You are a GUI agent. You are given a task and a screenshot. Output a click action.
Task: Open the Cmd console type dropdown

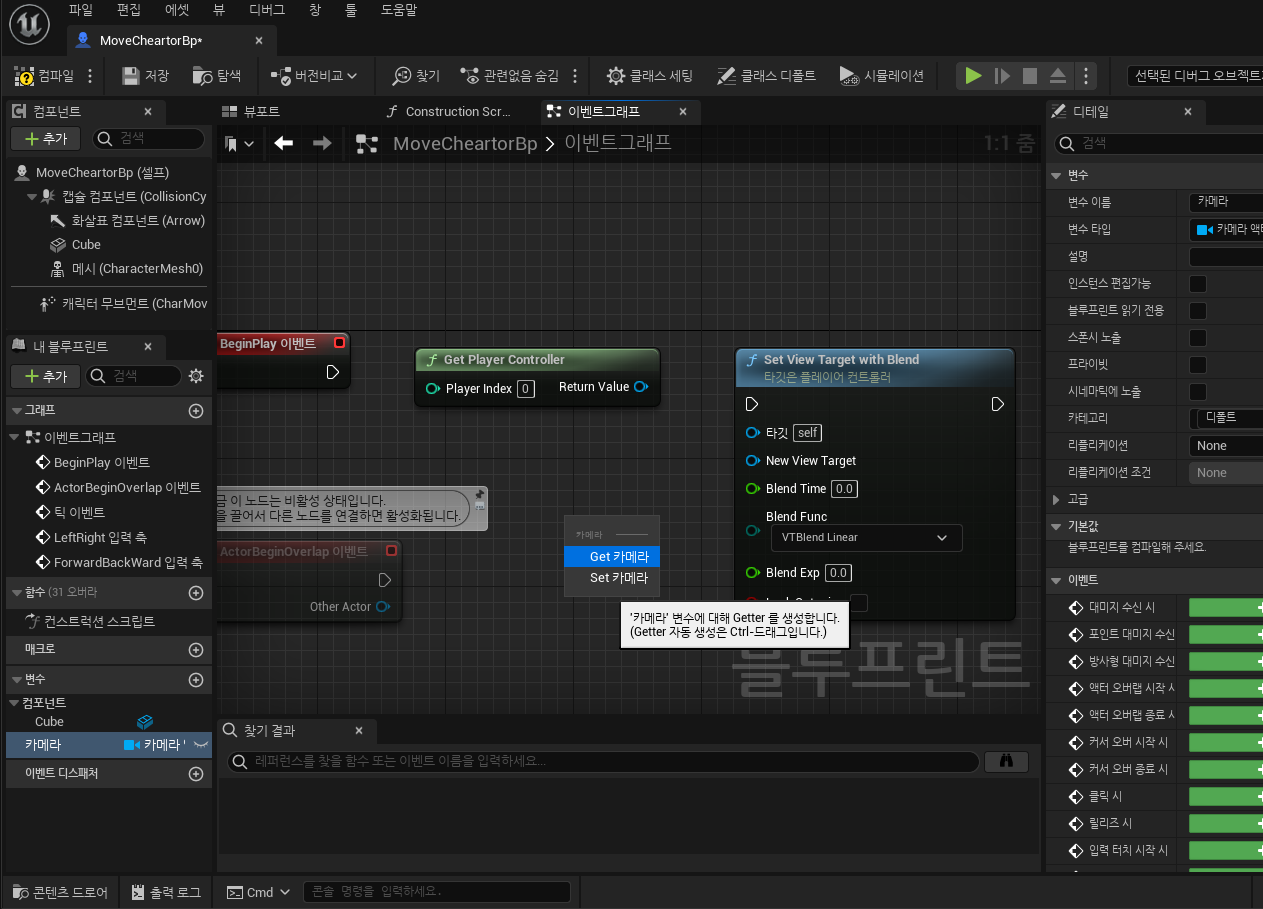(258, 892)
